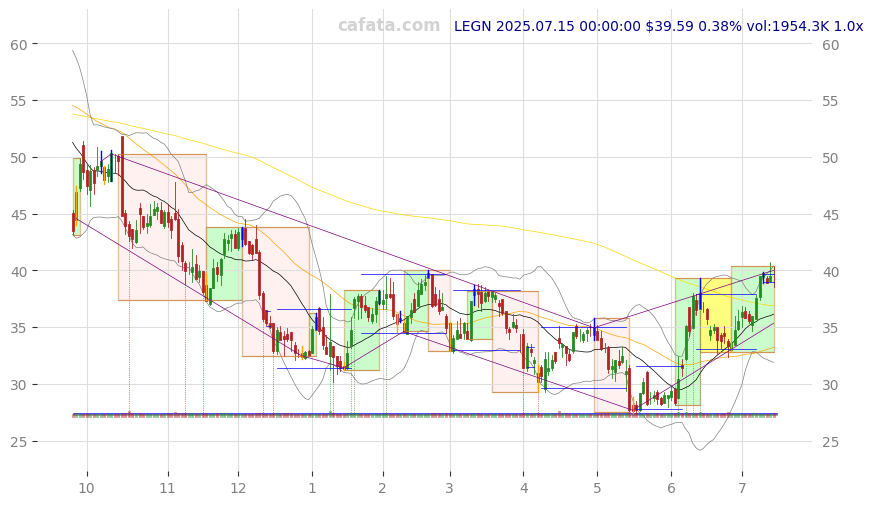This screenshot has width=873, height=505.
Task: Click the 60 label on left price axis
Action: (18, 45)
